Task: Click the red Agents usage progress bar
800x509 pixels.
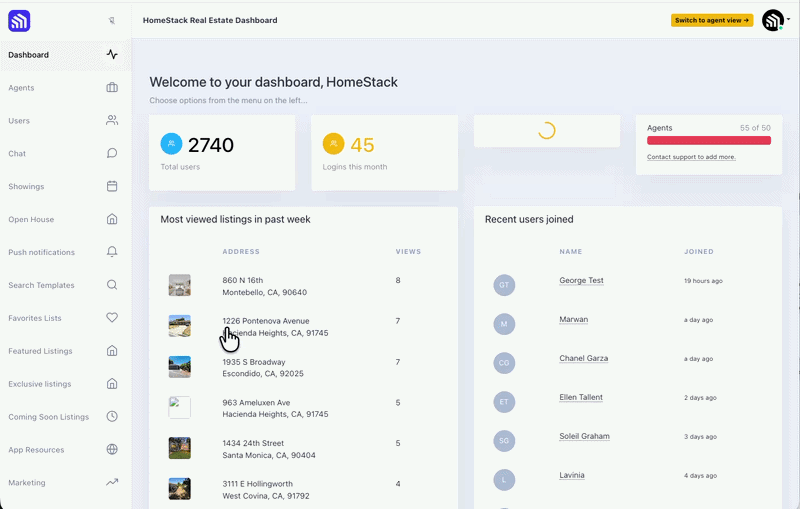Action: coord(709,140)
